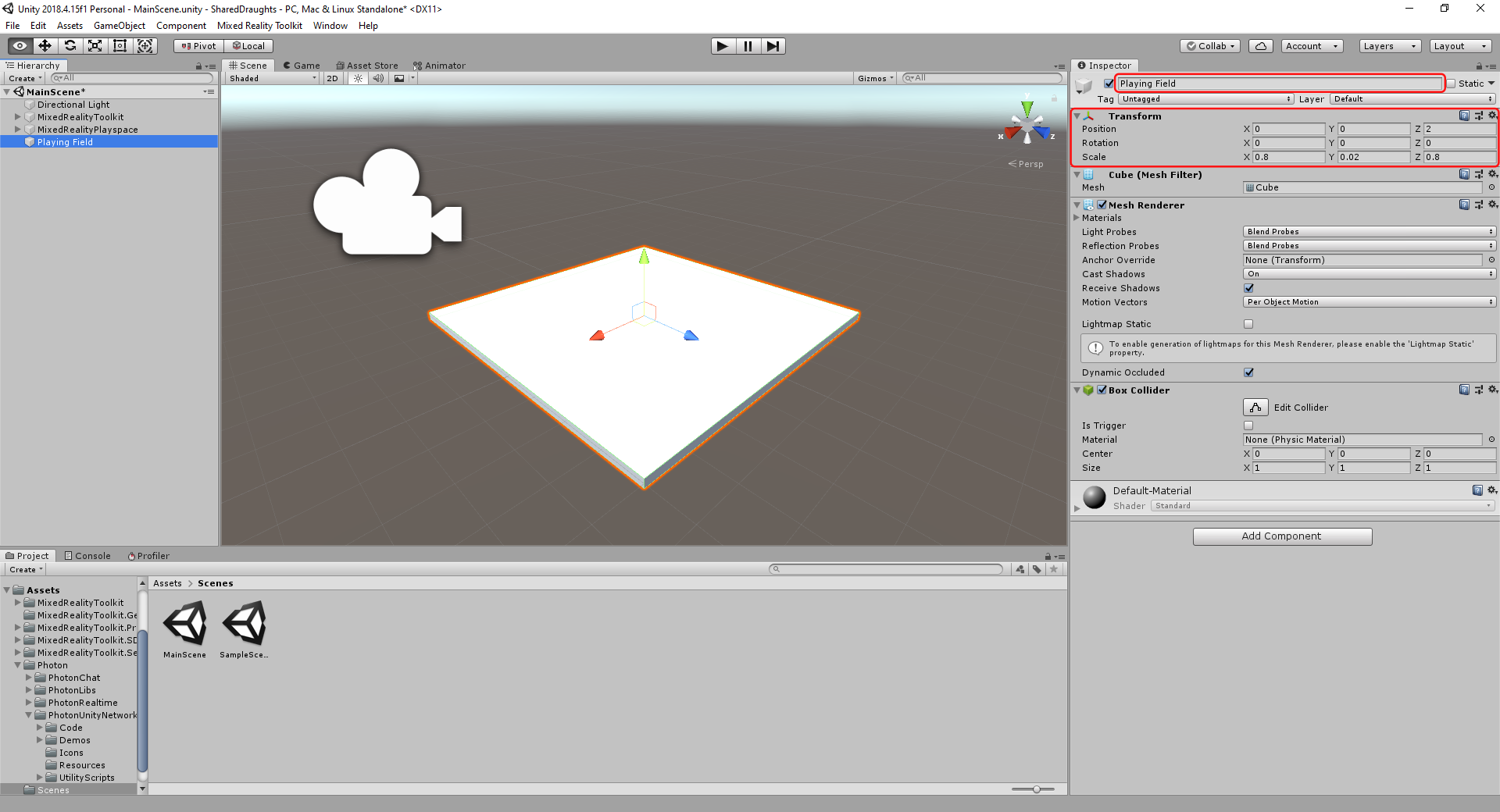Switch to the Console tab
The width and height of the screenshot is (1500, 812).
[87, 556]
